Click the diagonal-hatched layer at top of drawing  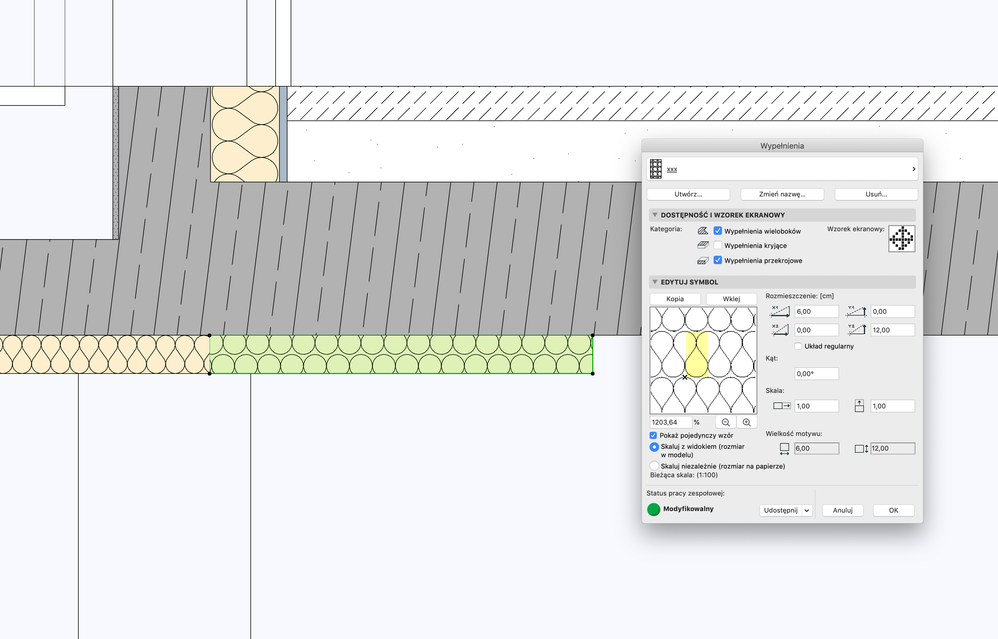[642, 104]
